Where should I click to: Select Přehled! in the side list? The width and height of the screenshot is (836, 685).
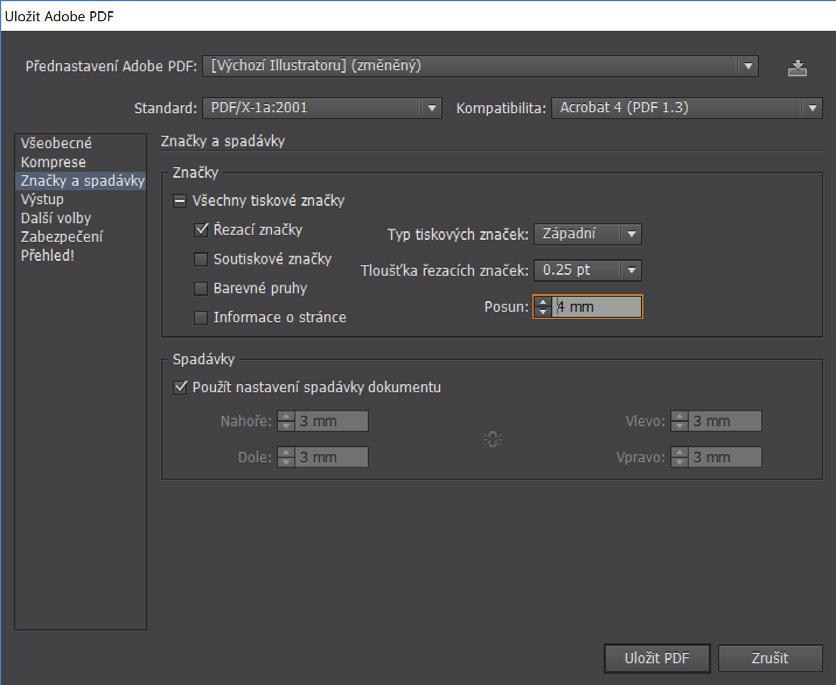click(x=81, y=255)
